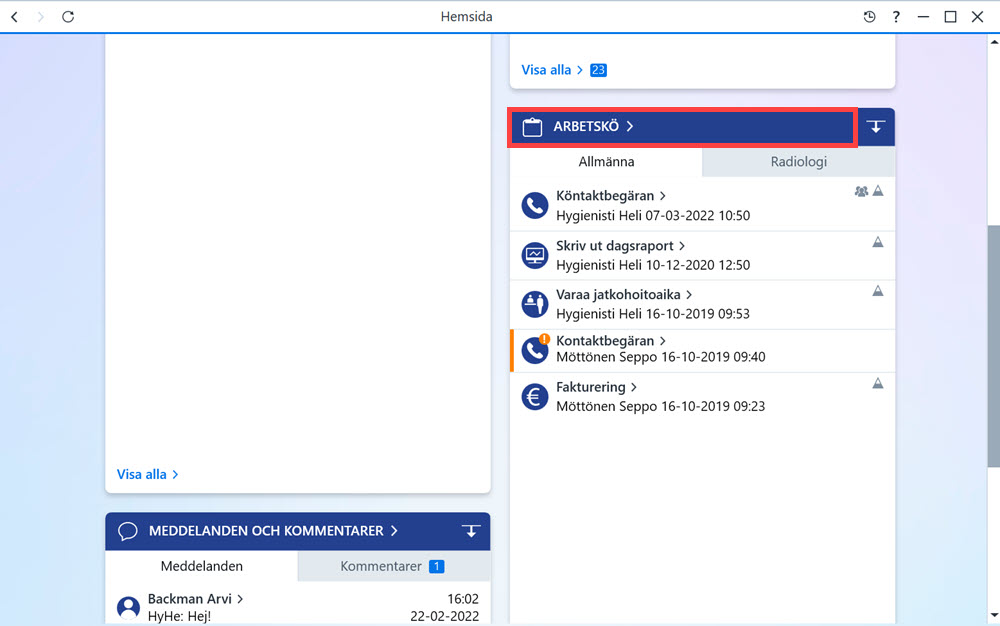Click phone icon for Hygienisti Heli Köntaktbegäran

(534, 206)
